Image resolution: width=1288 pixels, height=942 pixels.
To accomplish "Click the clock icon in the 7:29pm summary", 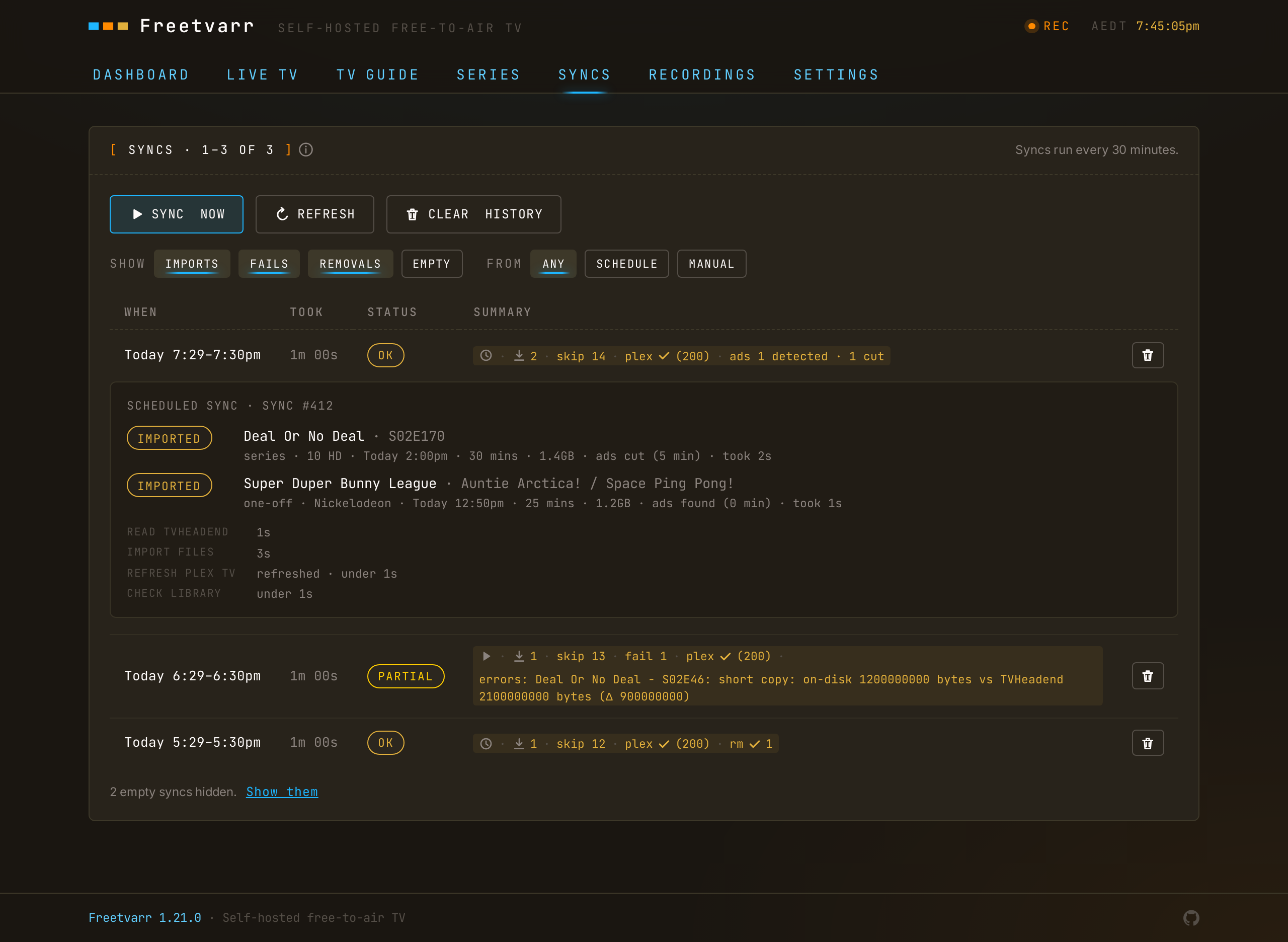I will tap(486, 356).
